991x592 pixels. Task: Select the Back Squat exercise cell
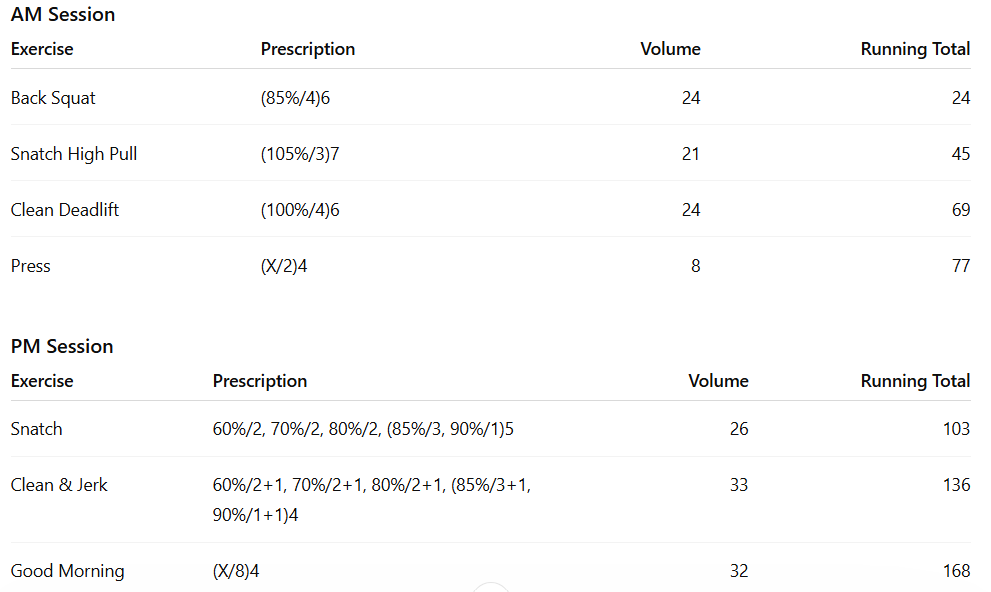53,98
